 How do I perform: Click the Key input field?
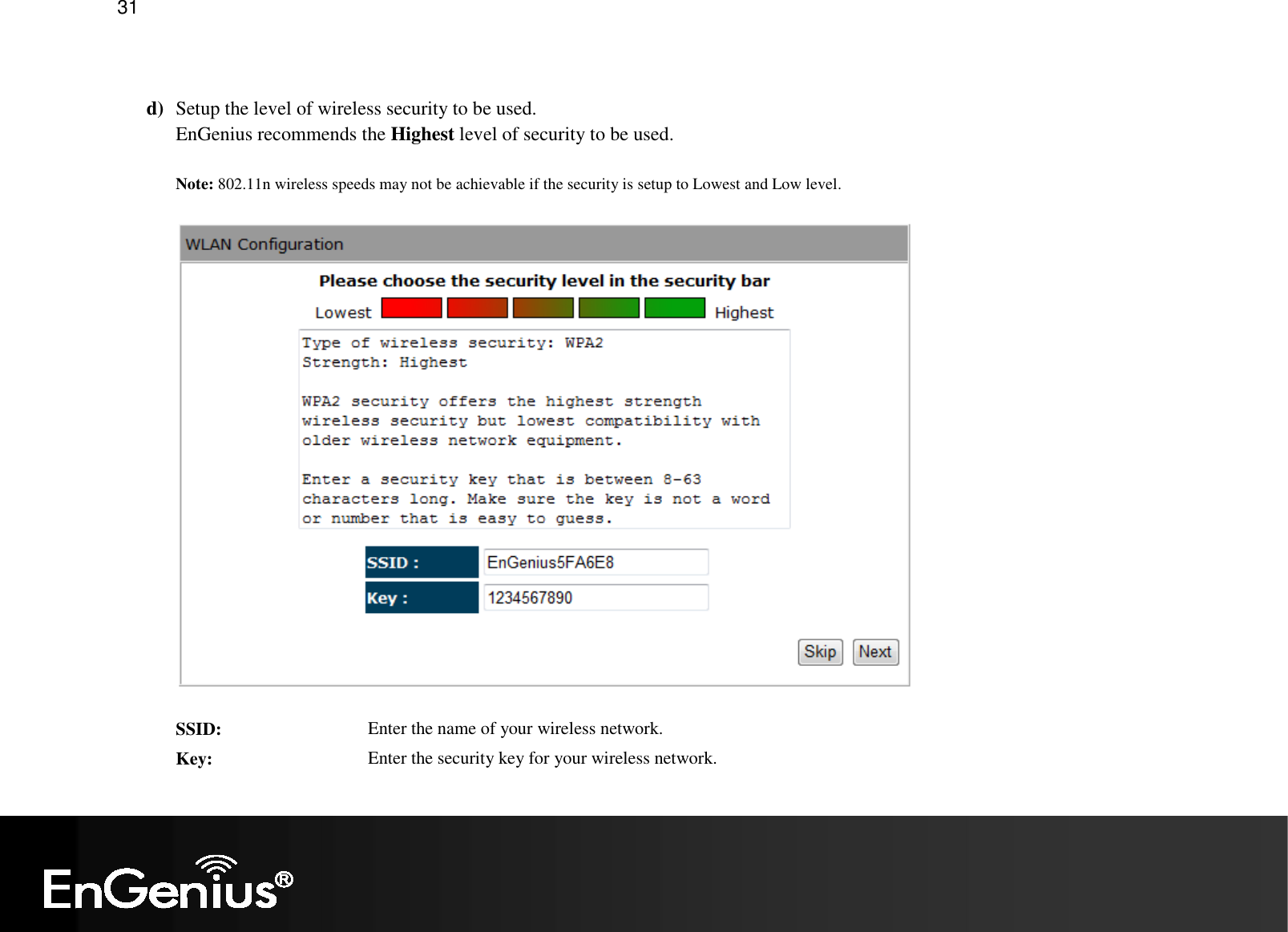(596, 597)
